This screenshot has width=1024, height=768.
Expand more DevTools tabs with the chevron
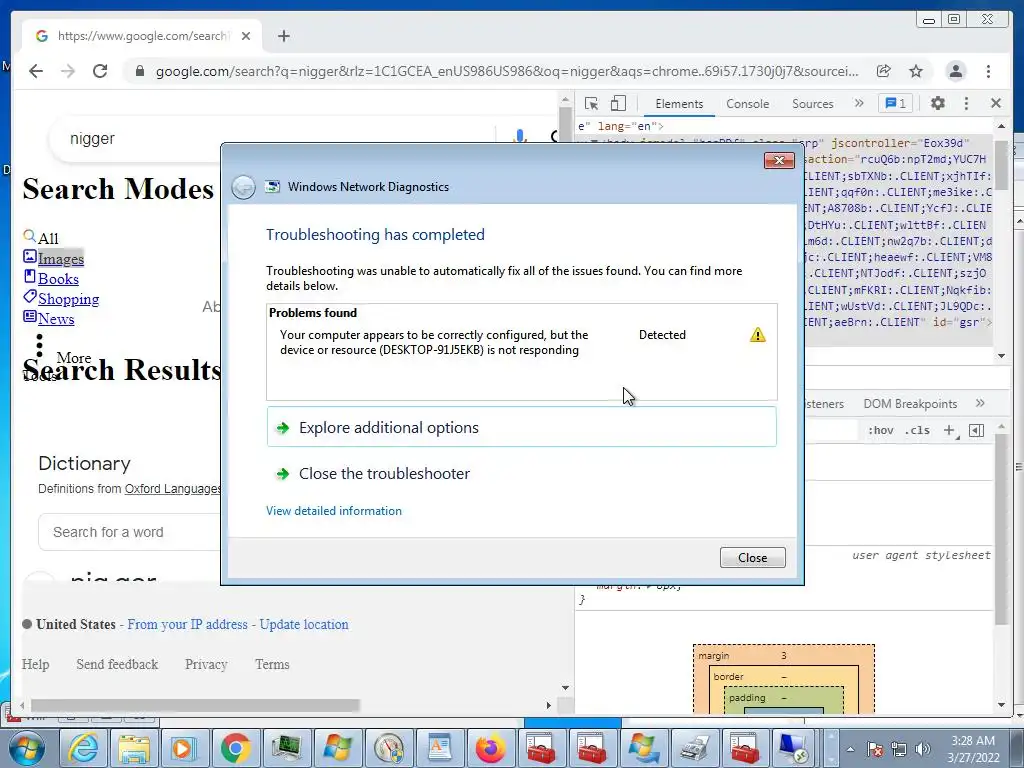tap(859, 103)
